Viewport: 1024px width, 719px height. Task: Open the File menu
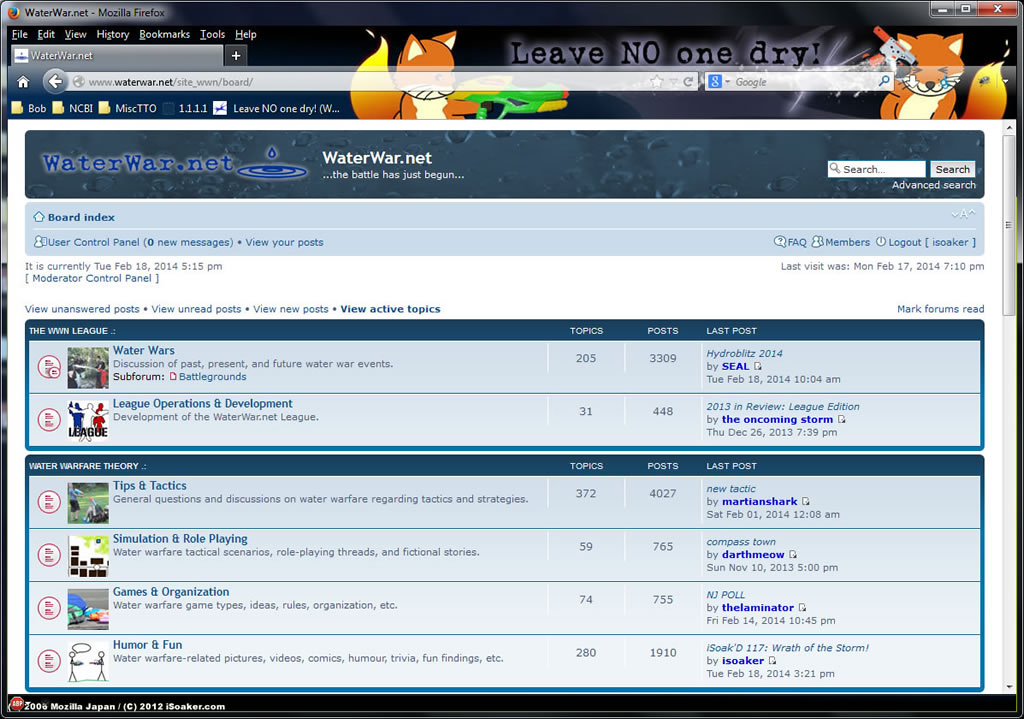(x=20, y=34)
